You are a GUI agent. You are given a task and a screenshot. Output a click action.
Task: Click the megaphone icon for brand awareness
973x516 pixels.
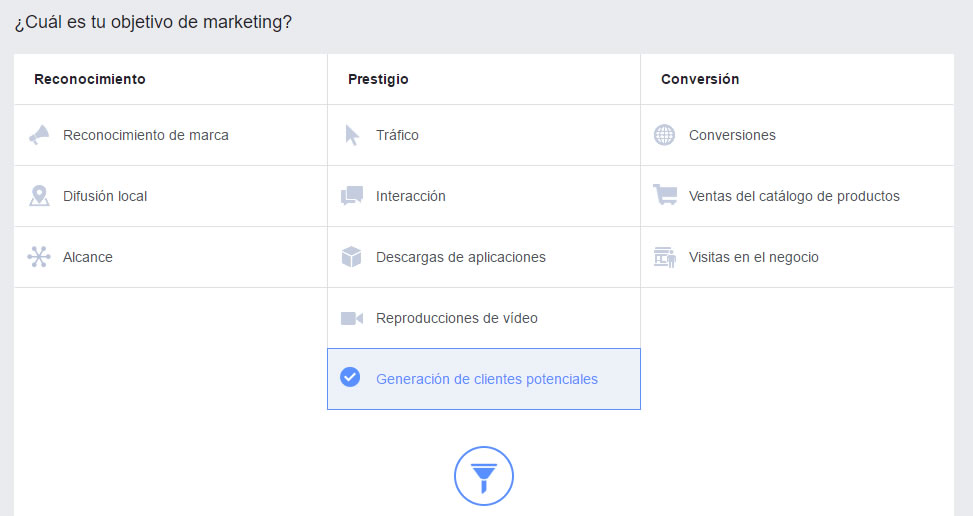click(39, 135)
